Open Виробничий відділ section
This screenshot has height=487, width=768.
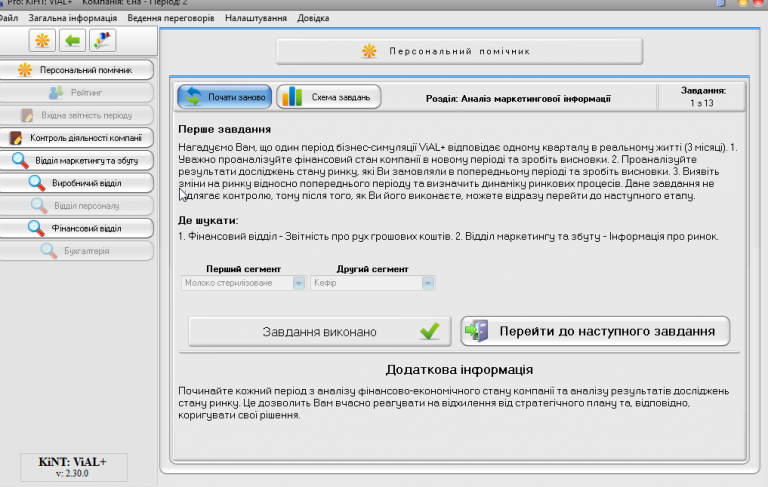click(76, 183)
